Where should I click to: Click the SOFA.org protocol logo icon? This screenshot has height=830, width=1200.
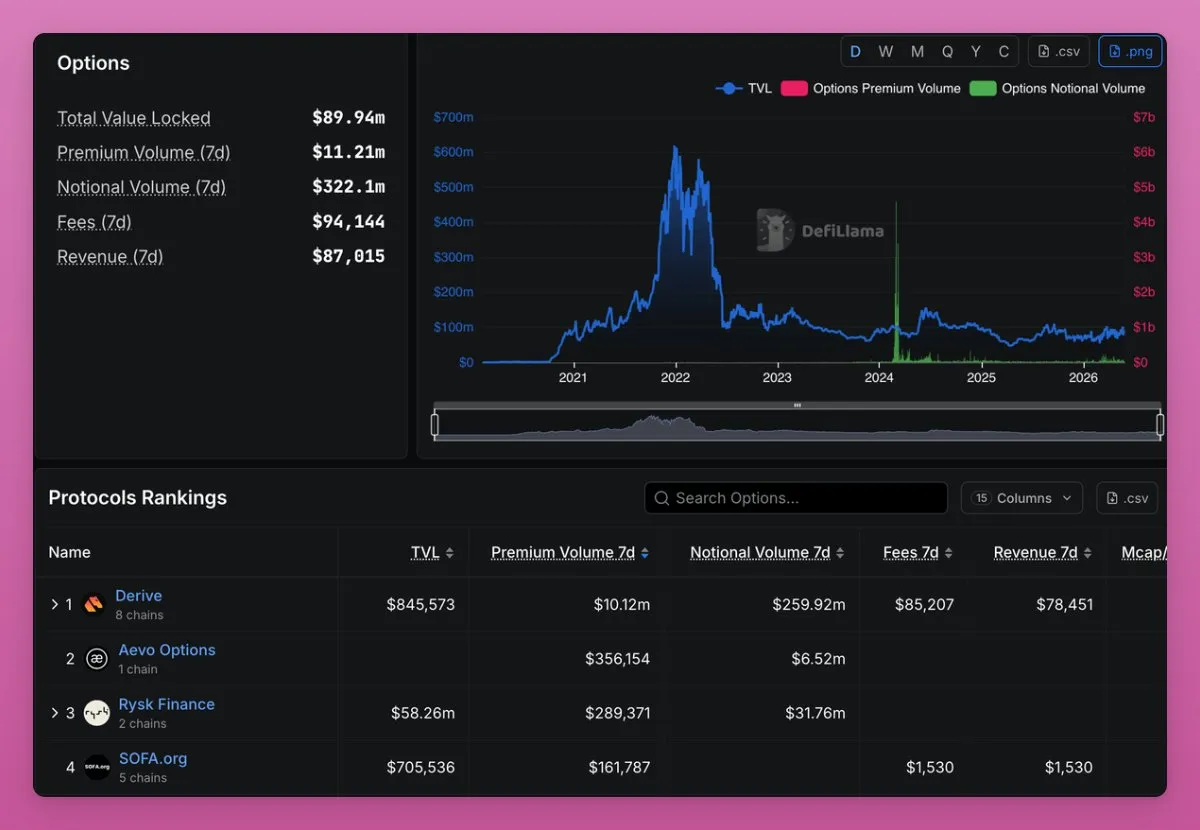97,767
